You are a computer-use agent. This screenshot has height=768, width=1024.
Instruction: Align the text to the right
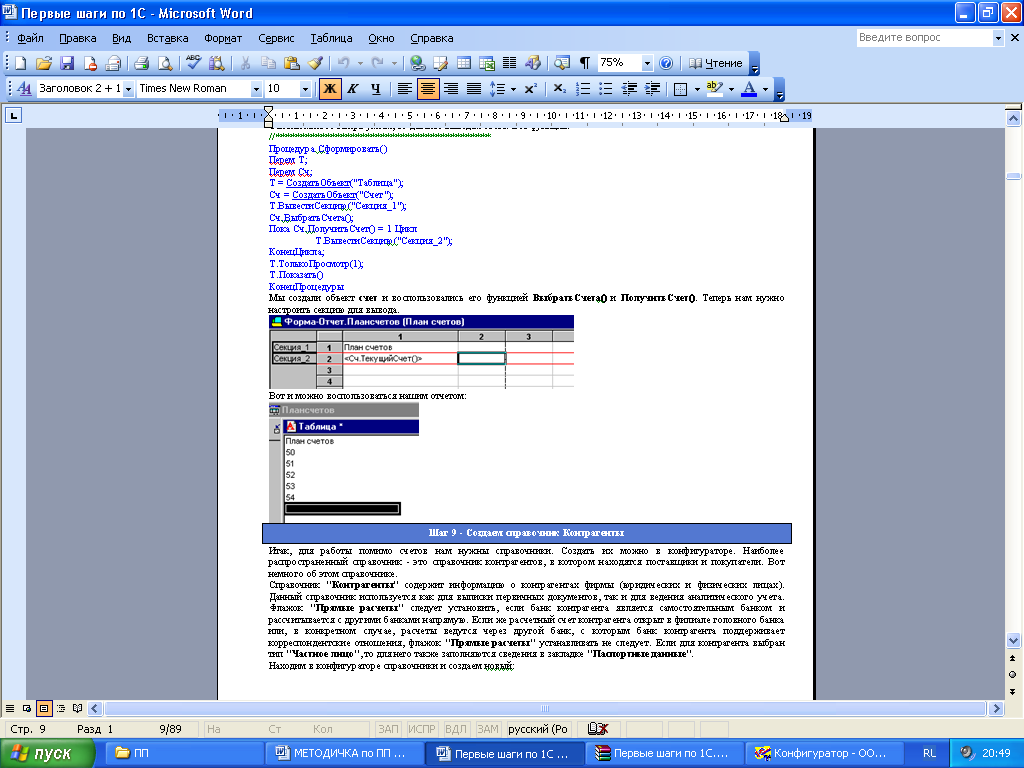pos(451,89)
